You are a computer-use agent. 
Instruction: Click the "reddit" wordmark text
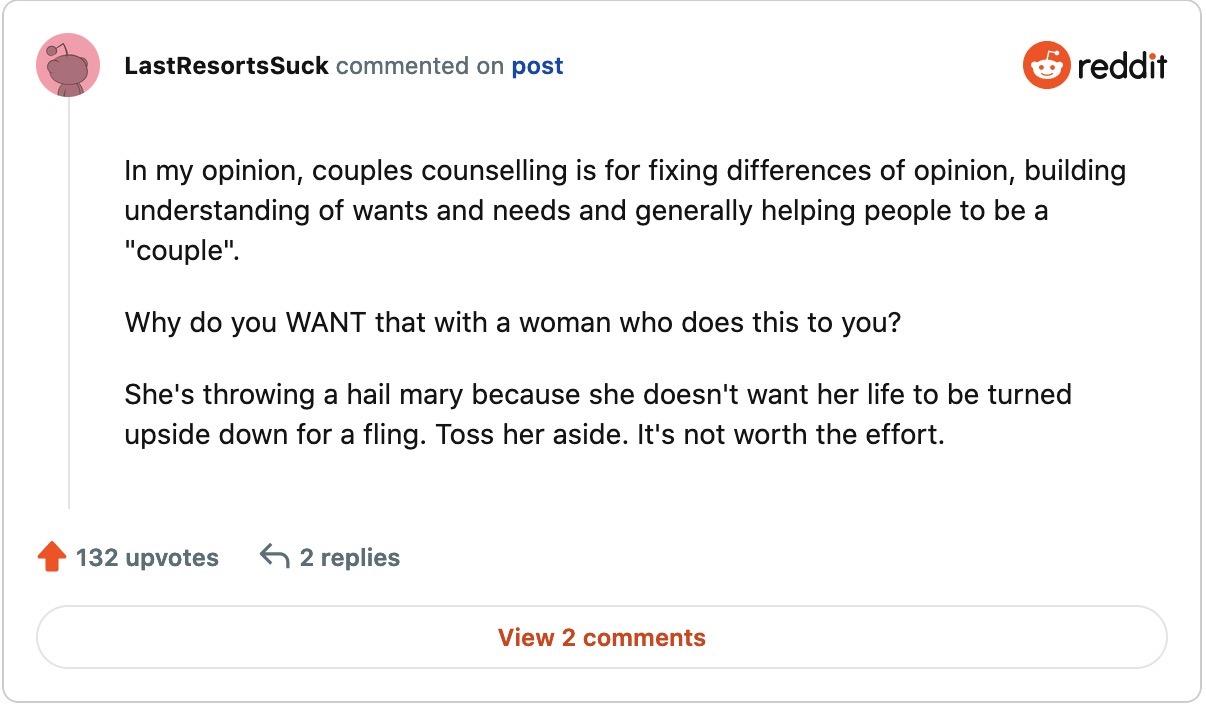coord(1122,67)
